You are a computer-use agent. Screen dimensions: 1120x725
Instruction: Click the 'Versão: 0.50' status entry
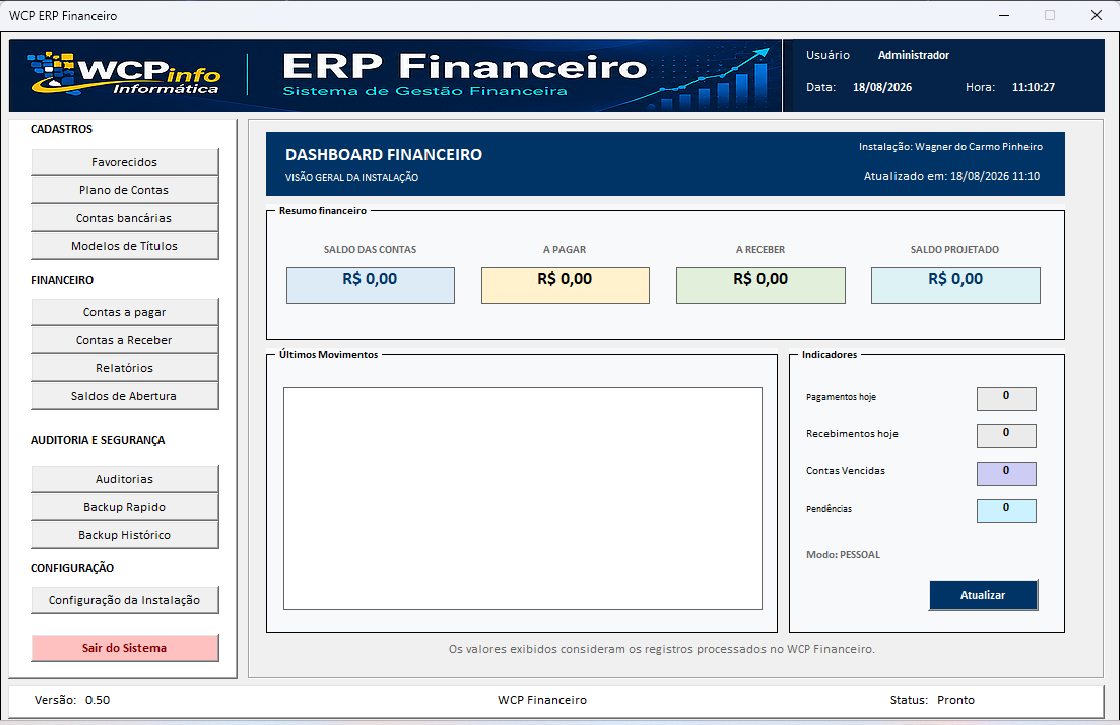(73, 700)
